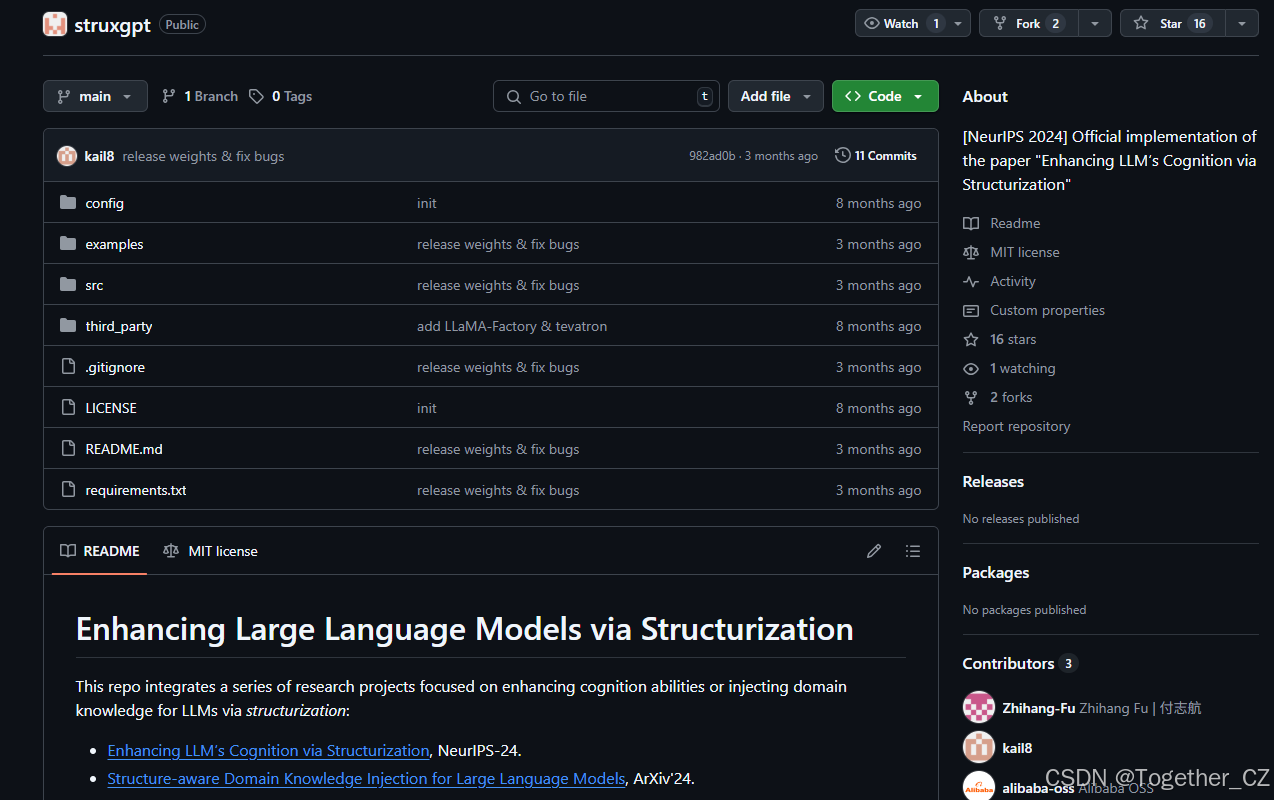The width and height of the screenshot is (1274, 800).
Task: Open the examples folder name
Action: click(x=114, y=244)
